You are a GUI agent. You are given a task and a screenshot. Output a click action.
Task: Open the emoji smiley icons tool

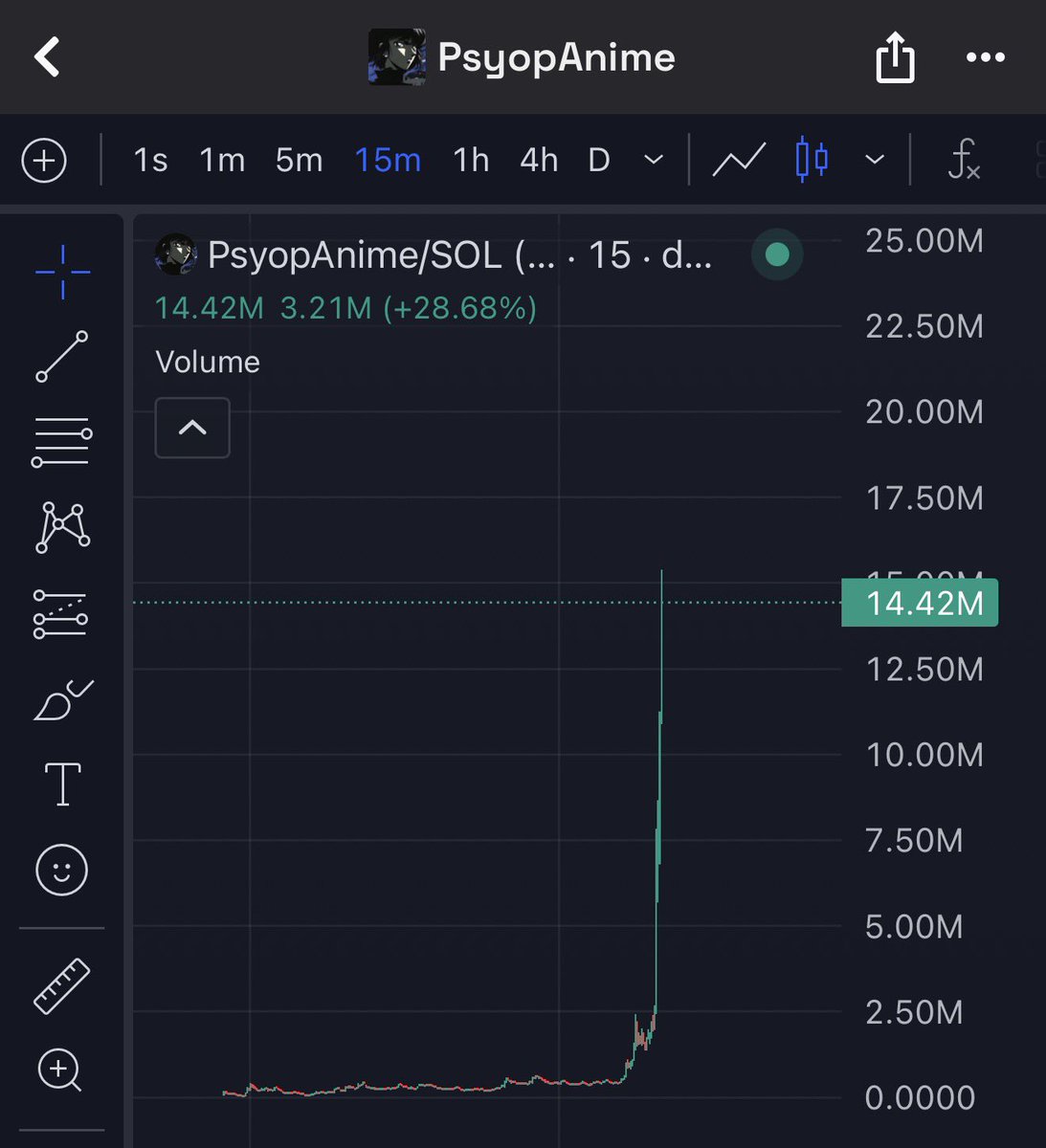click(x=62, y=870)
